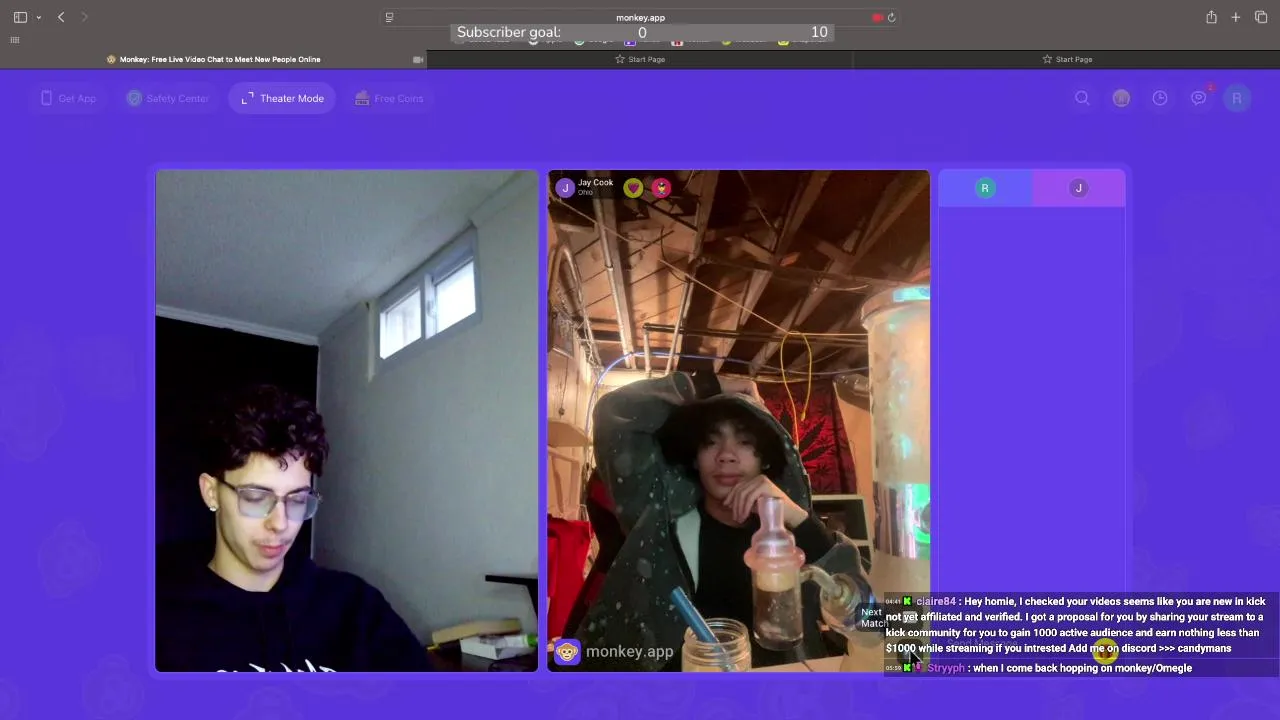This screenshot has width=1280, height=720.
Task: Open the Safety Center
Action: pos(167,98)
